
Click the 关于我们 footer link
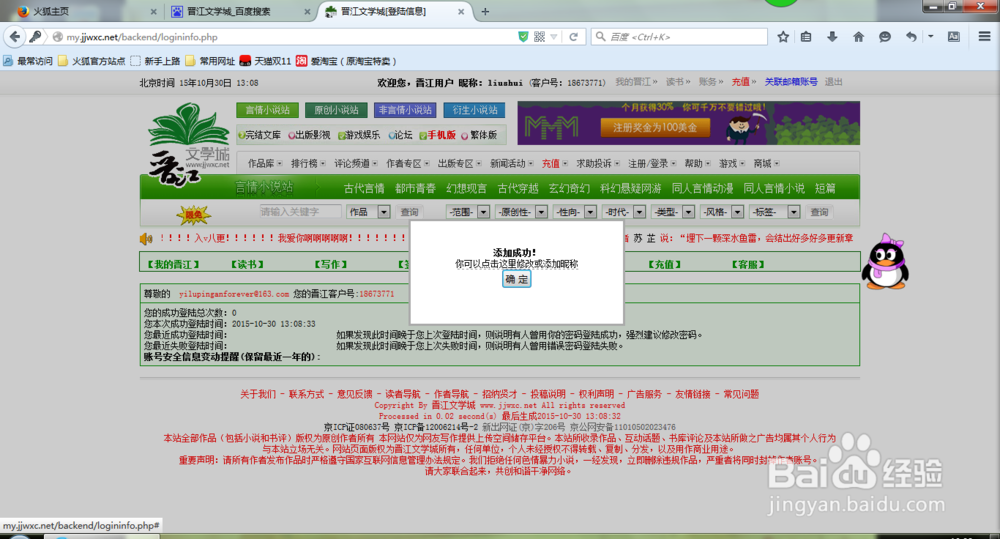258,394
